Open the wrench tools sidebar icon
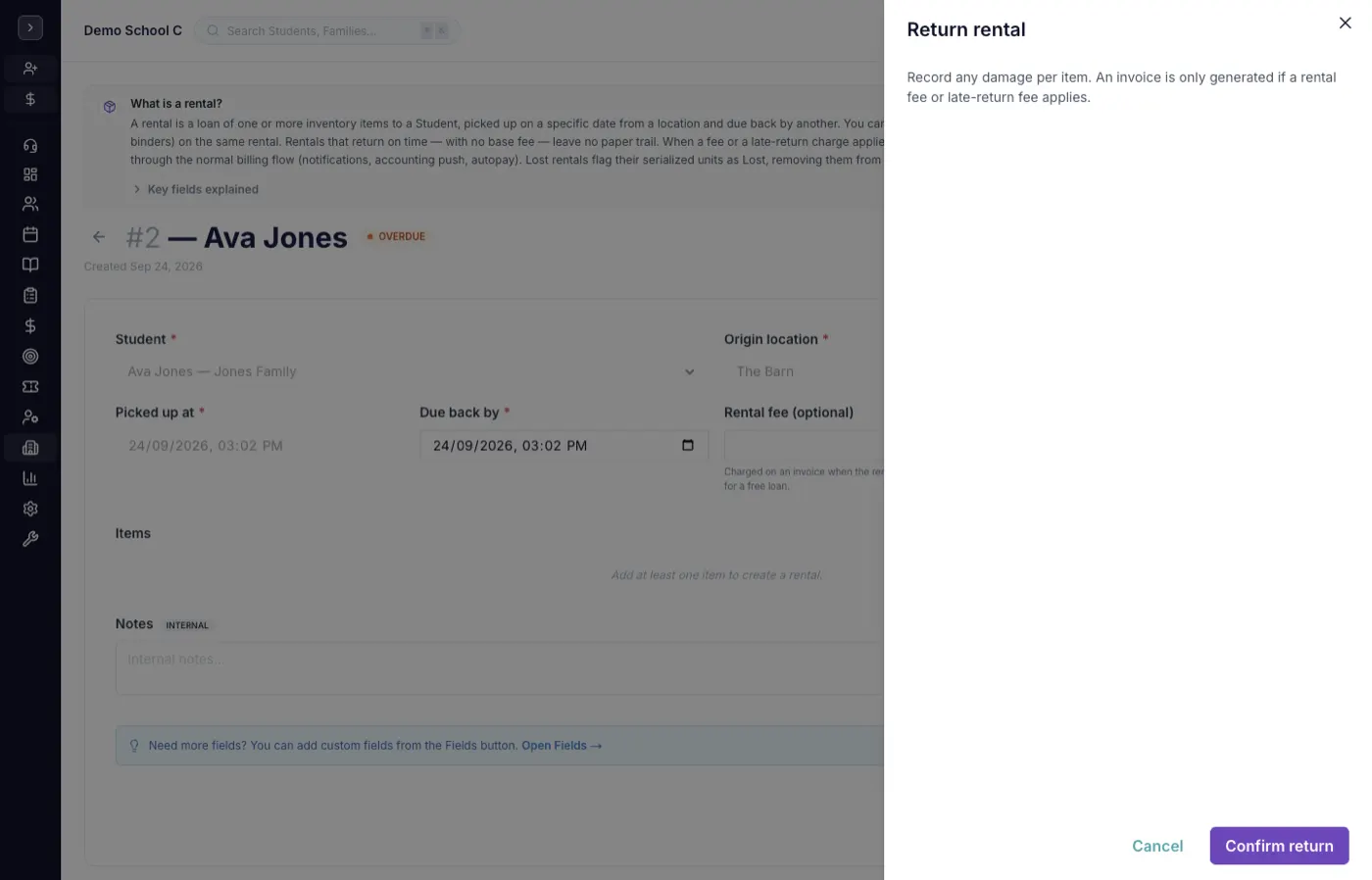Viewport: 1372px width, 880px height. (30, 539)
